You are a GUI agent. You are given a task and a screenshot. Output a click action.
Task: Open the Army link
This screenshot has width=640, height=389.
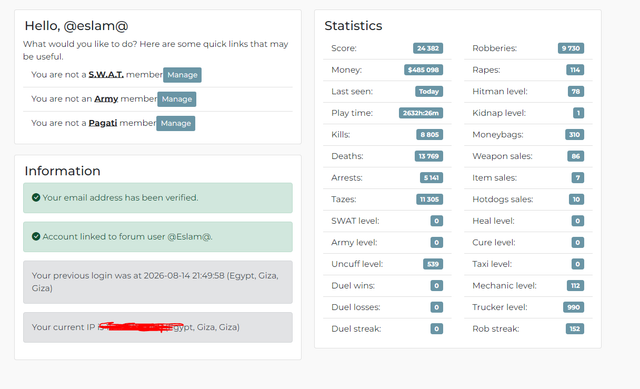(x=106, y=99)
